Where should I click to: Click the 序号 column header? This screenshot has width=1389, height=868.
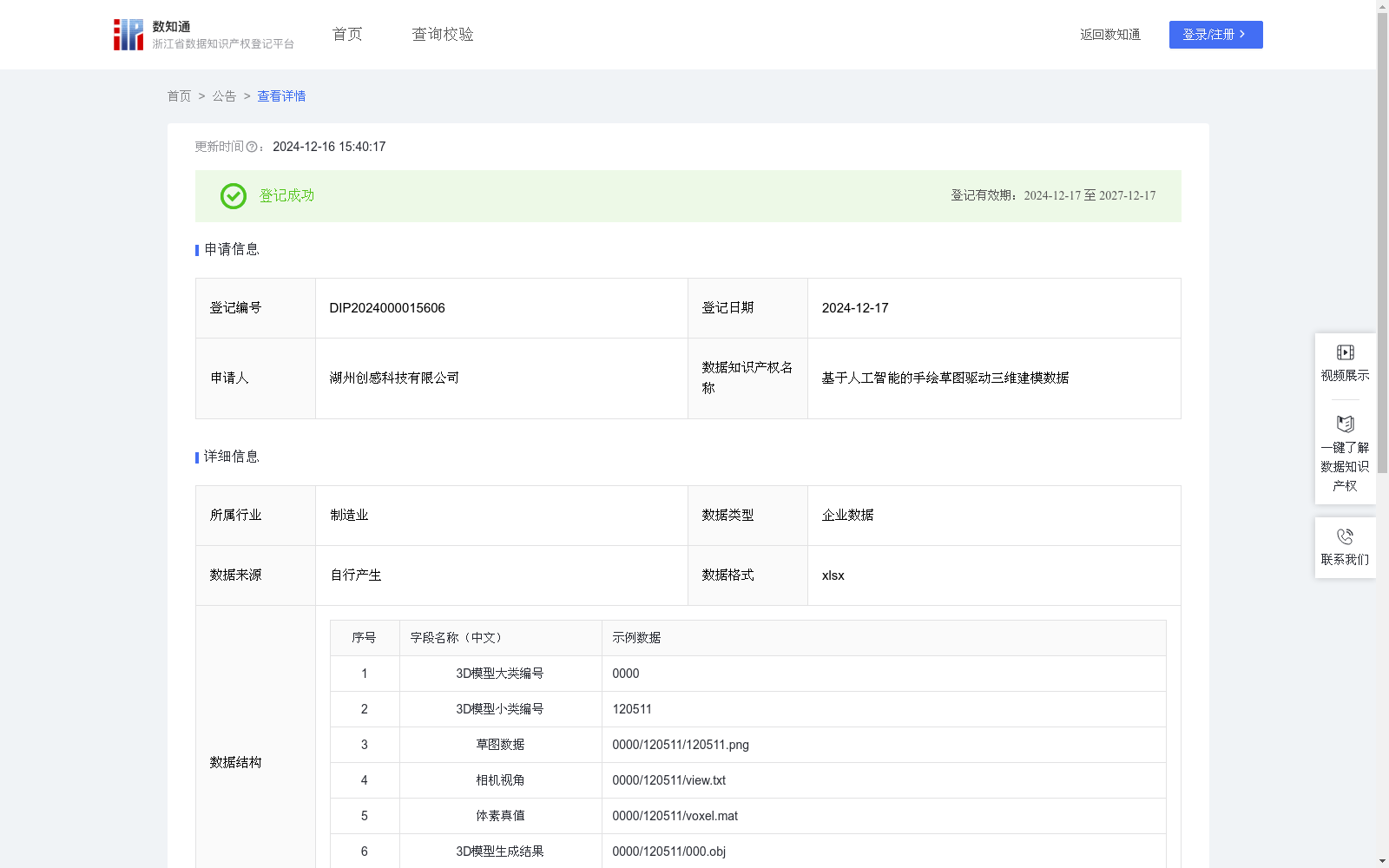click(364, 638)
